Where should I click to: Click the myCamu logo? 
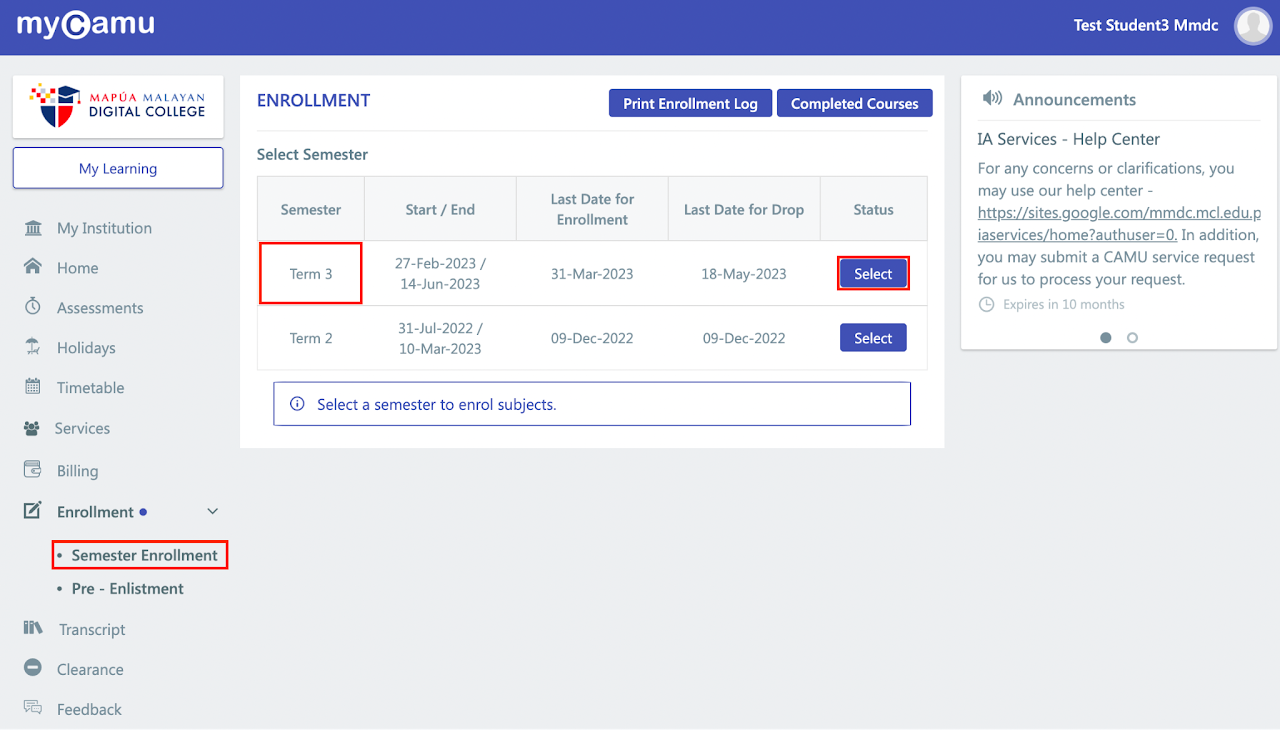point(86,25)
